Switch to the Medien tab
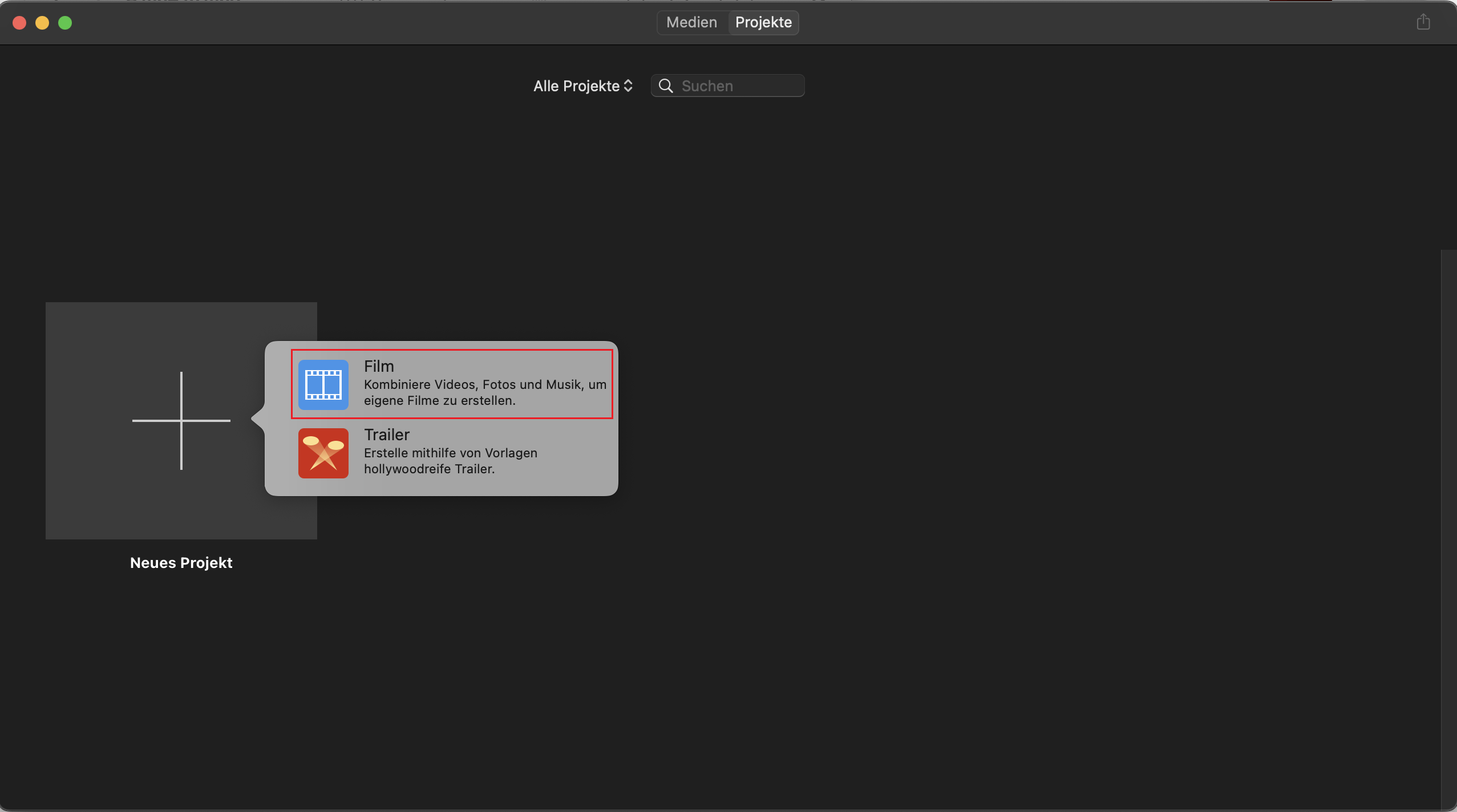This screenshot has width=1457, height=812. (691, 22)
